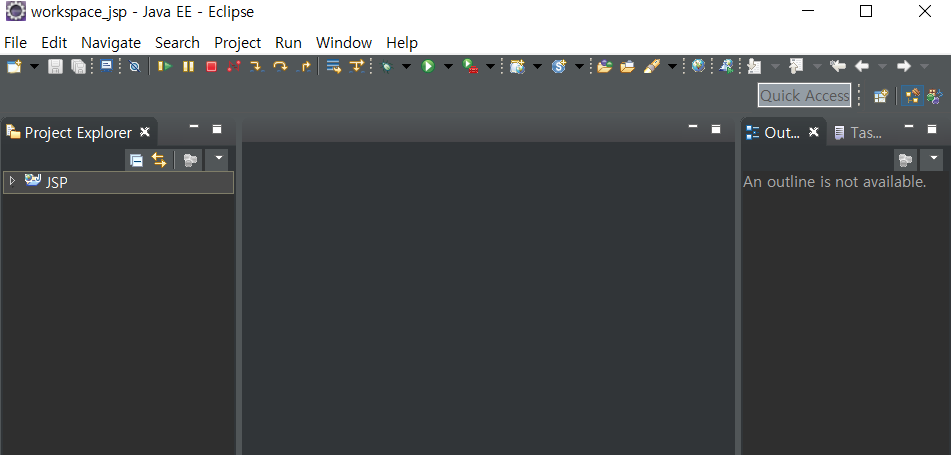Open the Project menu
This screenshot has width=951, height=455.
pos(238,42)
